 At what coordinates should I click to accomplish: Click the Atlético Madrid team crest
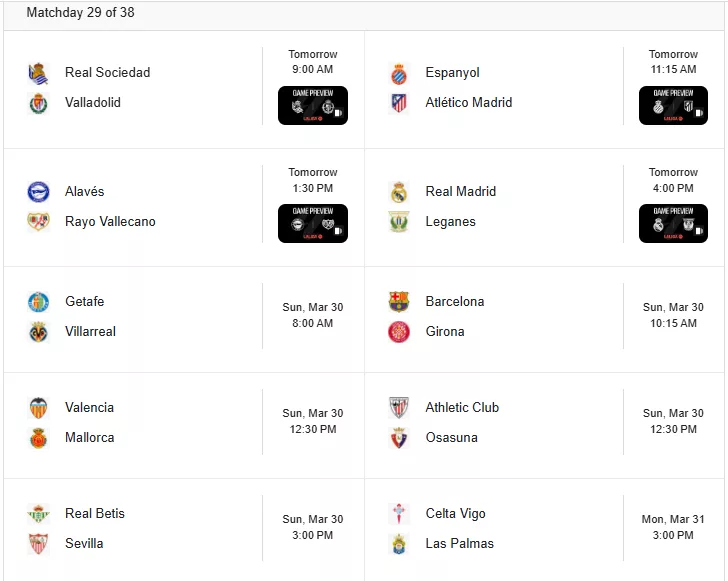point(399,102)
